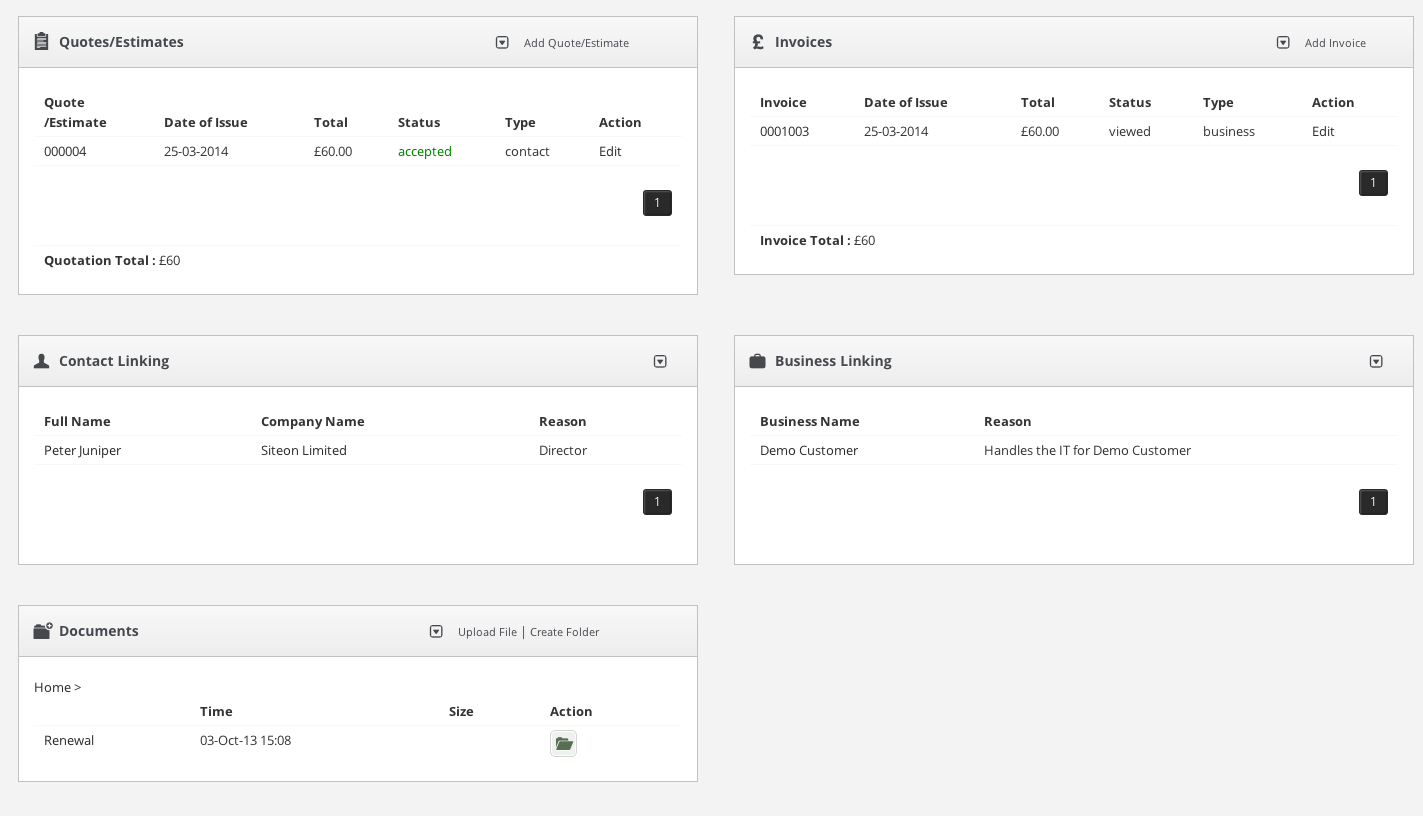Open the Renewal folder via green folder icon
Image resolution: width=1423 pixels, height=816 pixels.
click(563, 743)
